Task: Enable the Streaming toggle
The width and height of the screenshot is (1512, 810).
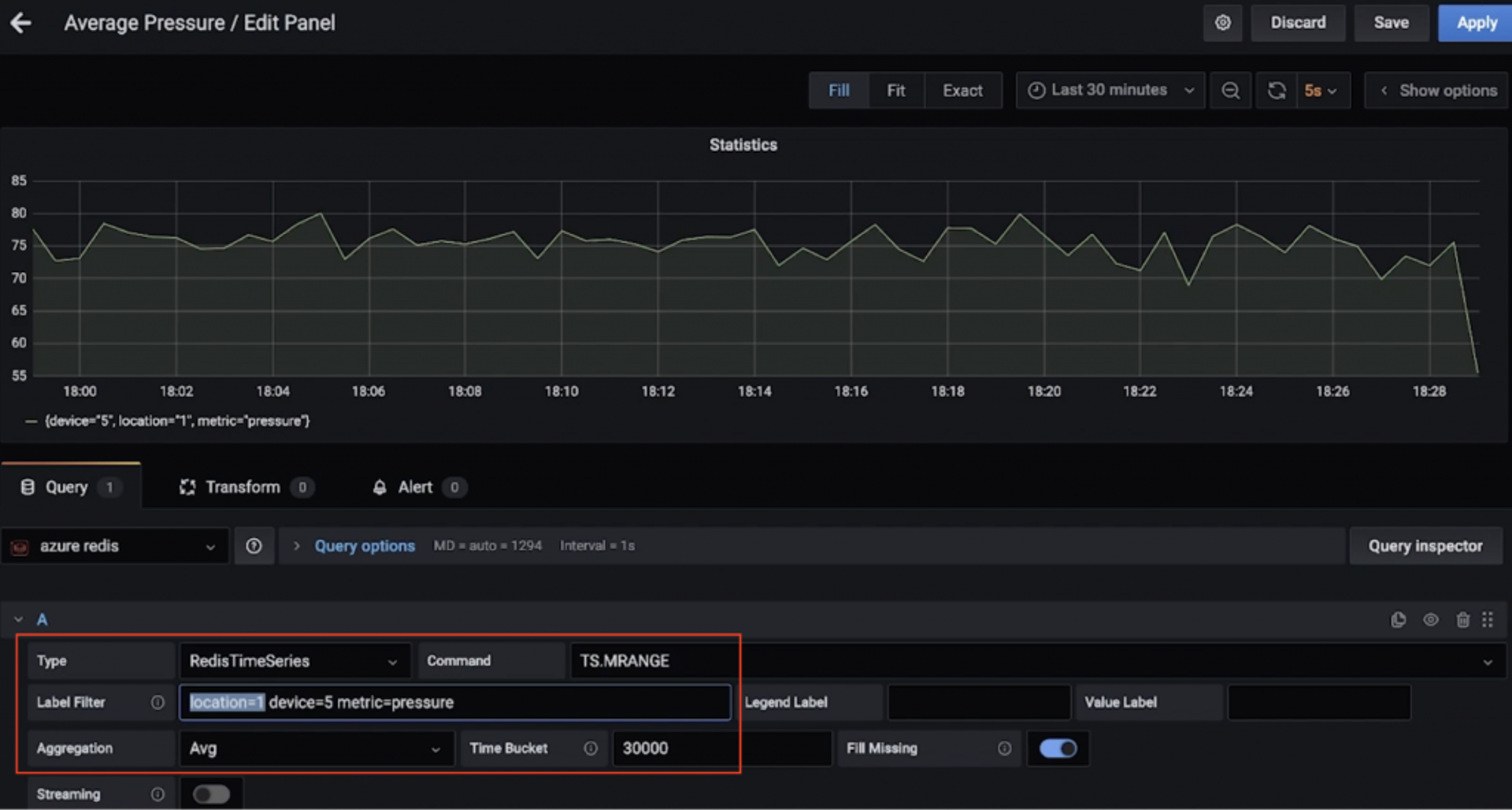Action: pyautogui.click(x=211, y=794)
